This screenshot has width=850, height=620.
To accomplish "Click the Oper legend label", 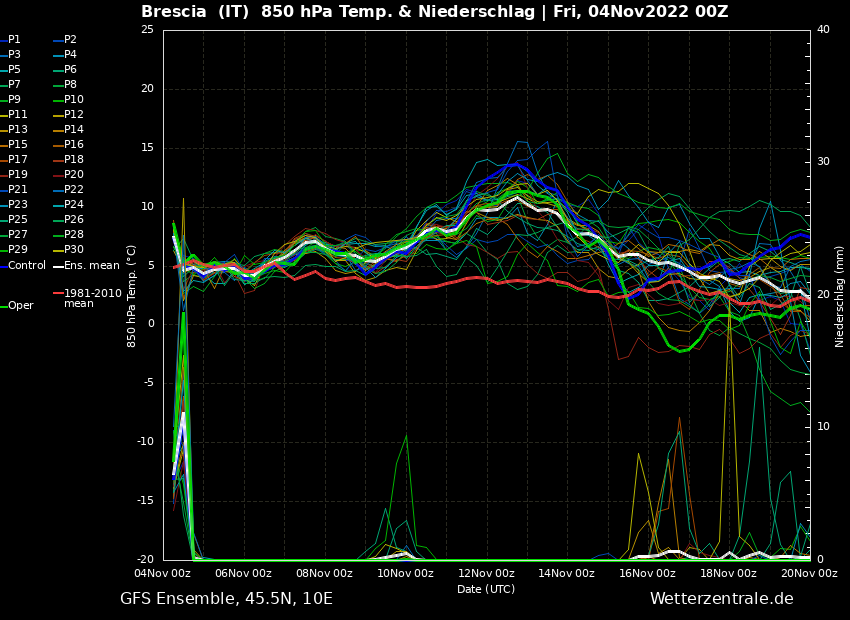I will [21, 306].
